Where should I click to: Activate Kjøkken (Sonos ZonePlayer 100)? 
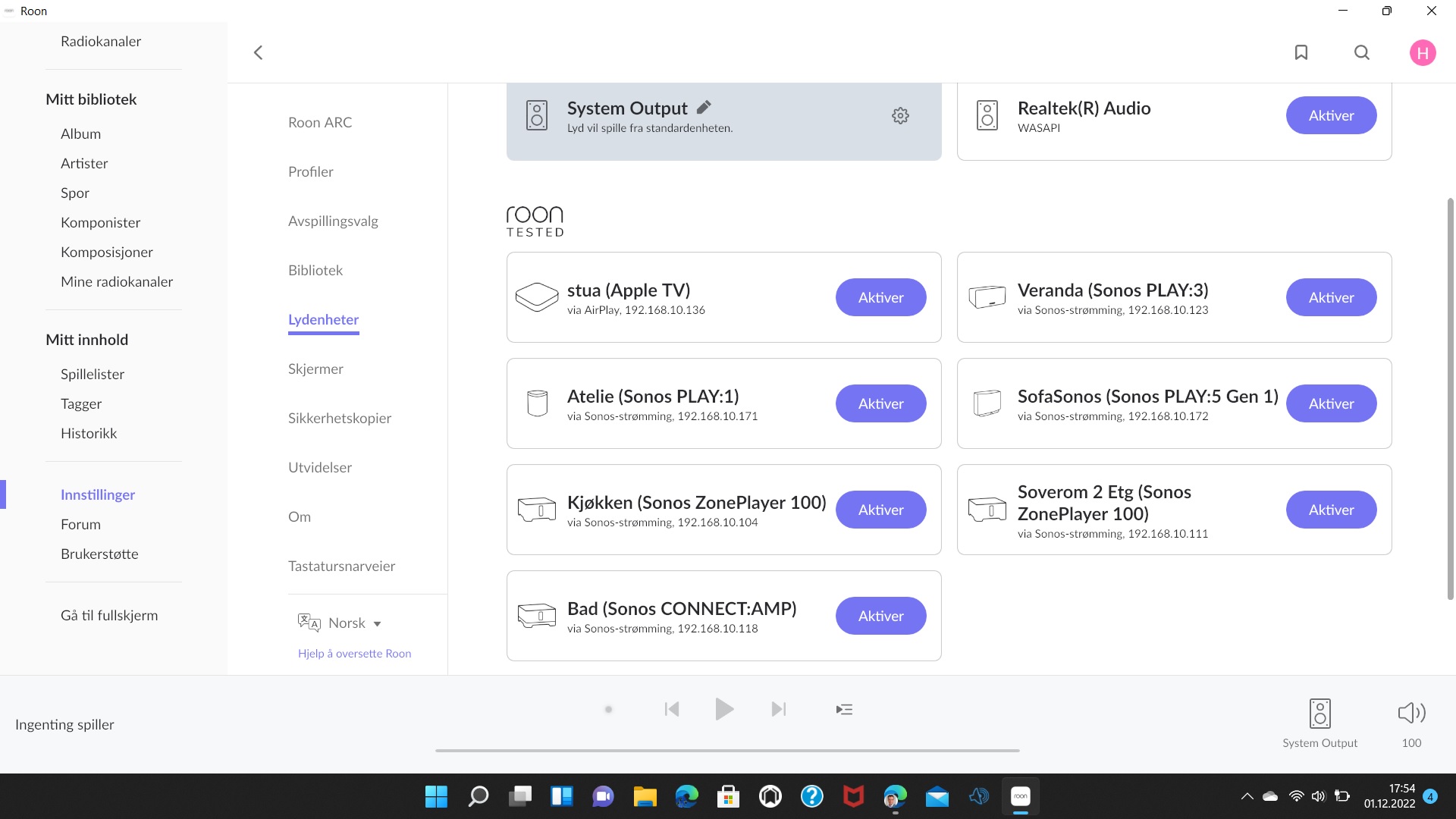[880, 510]
